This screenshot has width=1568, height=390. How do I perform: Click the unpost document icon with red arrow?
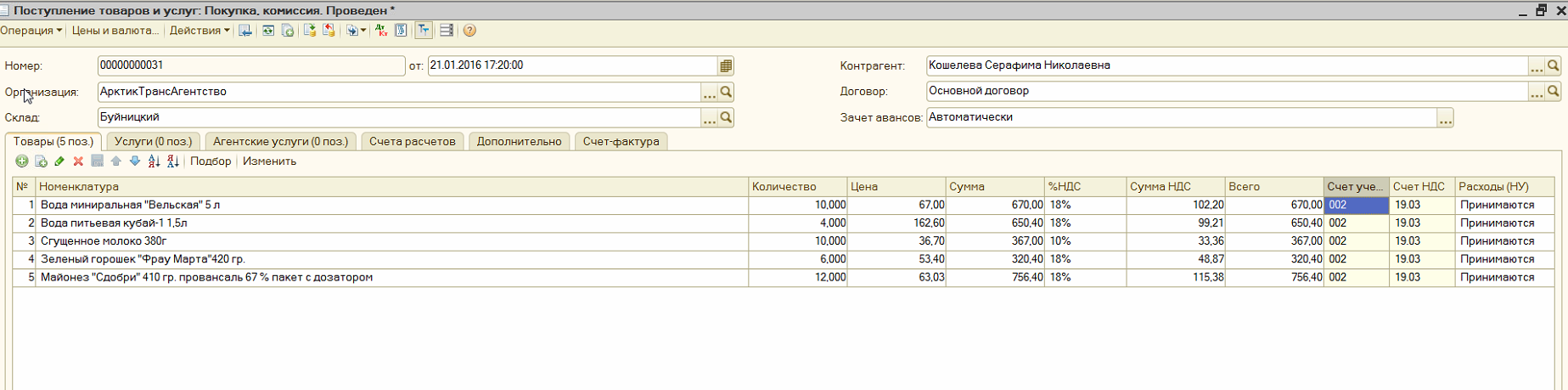(x=329, y=31)
